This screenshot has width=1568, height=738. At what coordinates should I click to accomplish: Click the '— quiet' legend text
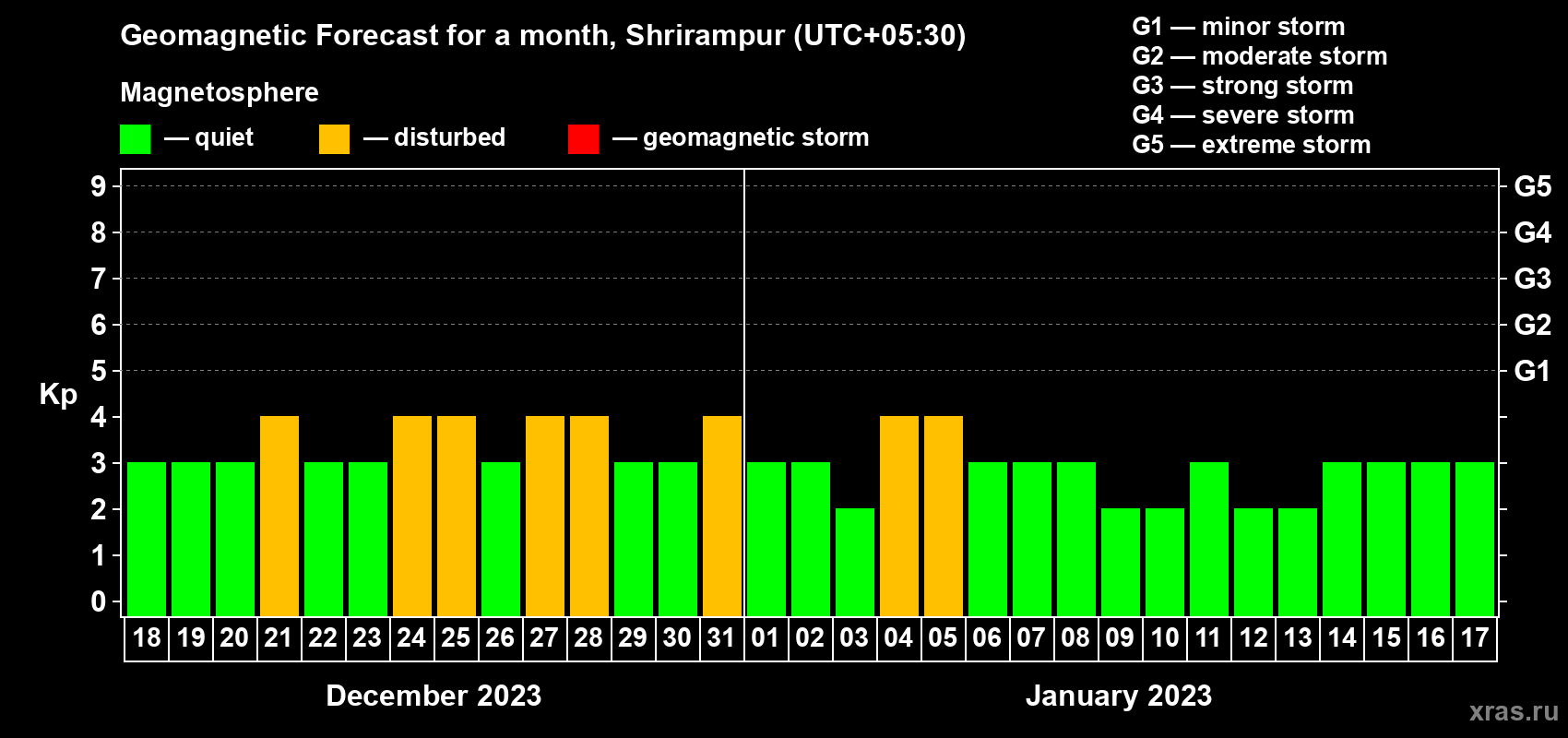[208, 138]
